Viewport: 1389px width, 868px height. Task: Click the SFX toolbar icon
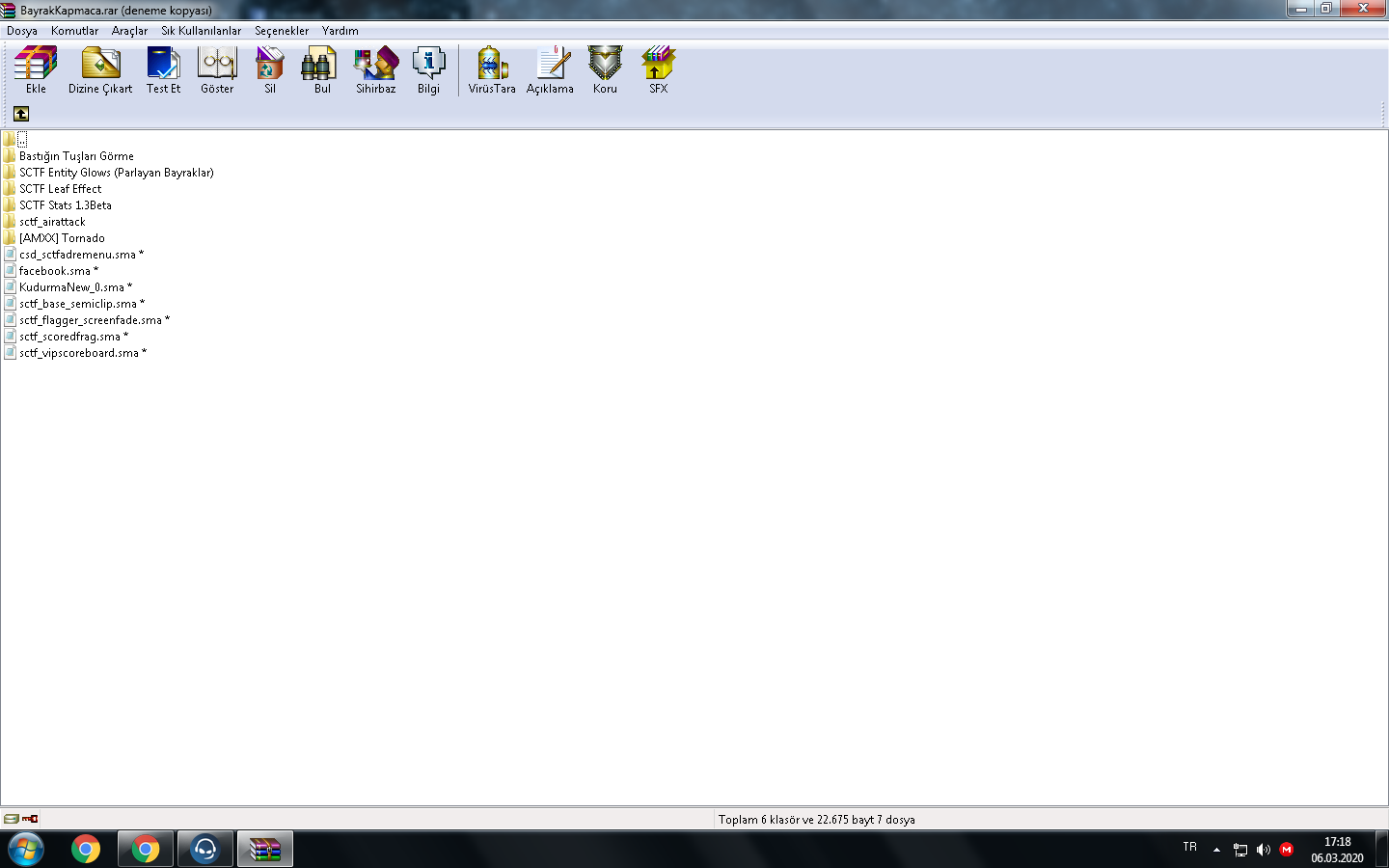coord(658,64)
